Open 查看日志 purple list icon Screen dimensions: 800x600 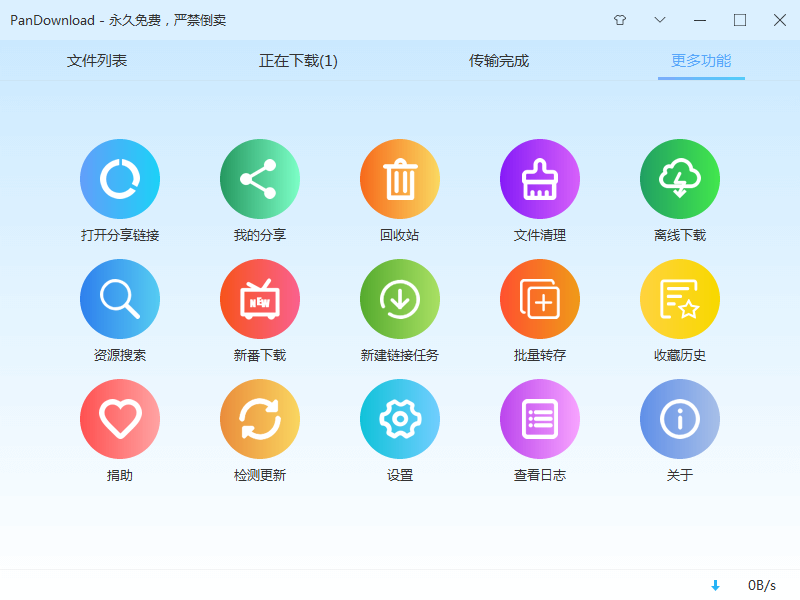point(540,419)
